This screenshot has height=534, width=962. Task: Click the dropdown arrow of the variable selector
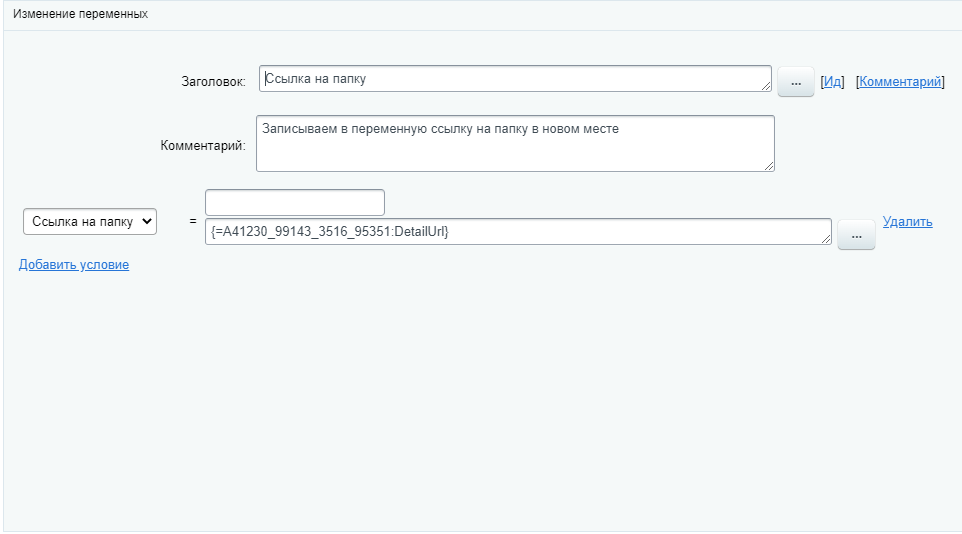tap(147, 222)
